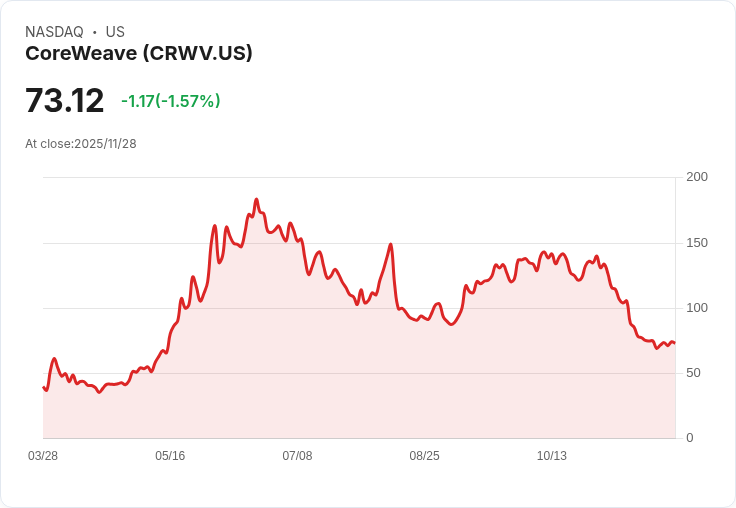Click the 08/25 date label on x-axis
The width and height of the screenshot is (736, 508).
[x=424, y=456]
